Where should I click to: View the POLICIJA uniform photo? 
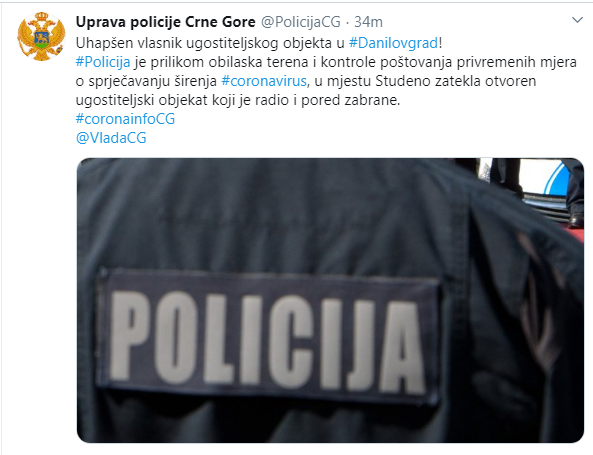(330, 300)
